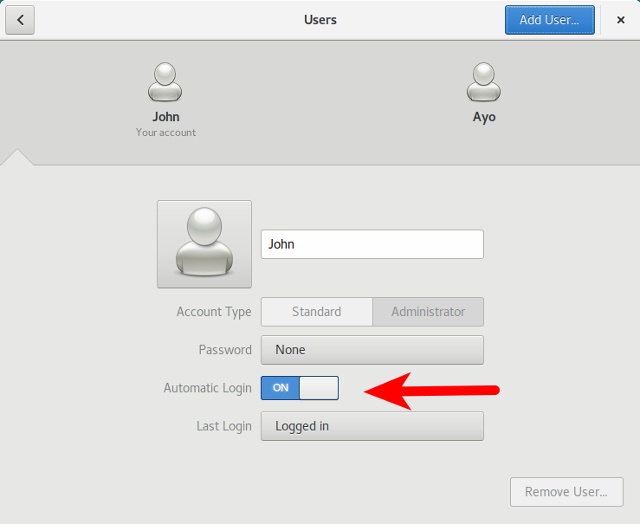This screenshot has width=640, height=524.
Task: Click the Users title in header
Action: (x=320, y=20)
